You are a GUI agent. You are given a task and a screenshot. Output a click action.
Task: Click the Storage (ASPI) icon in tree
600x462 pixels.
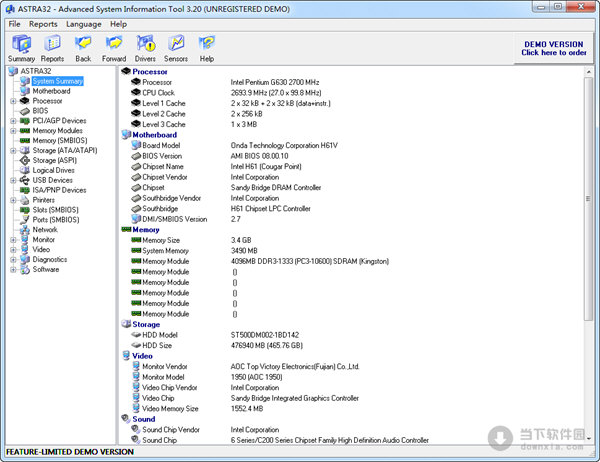point(25,160)
